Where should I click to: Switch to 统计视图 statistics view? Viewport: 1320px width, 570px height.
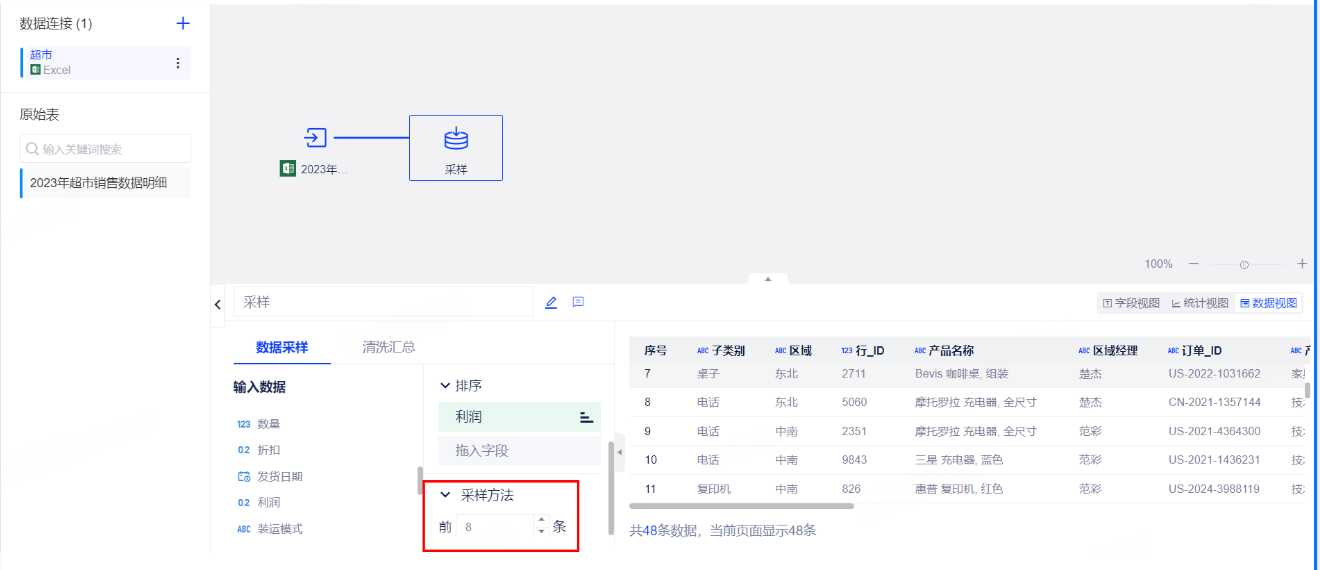(x=1199, y=303)
